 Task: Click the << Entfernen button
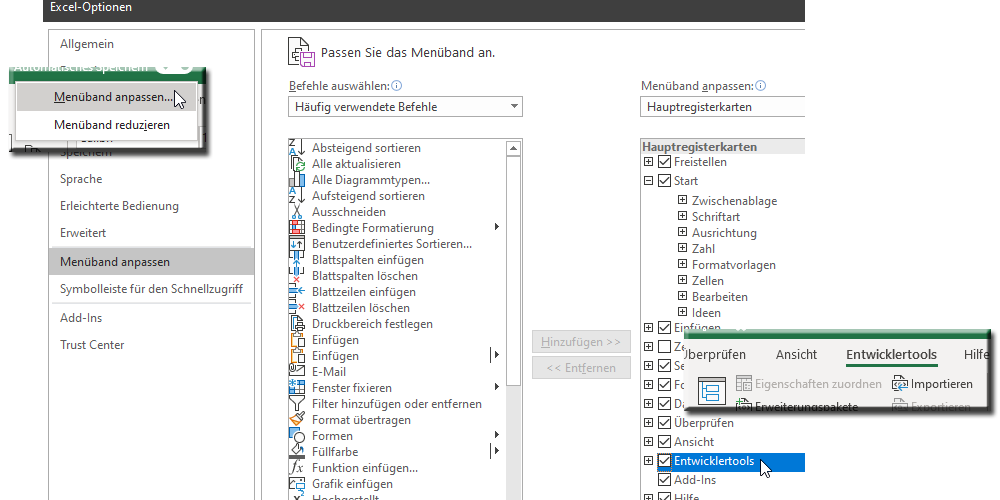(581, 368)
